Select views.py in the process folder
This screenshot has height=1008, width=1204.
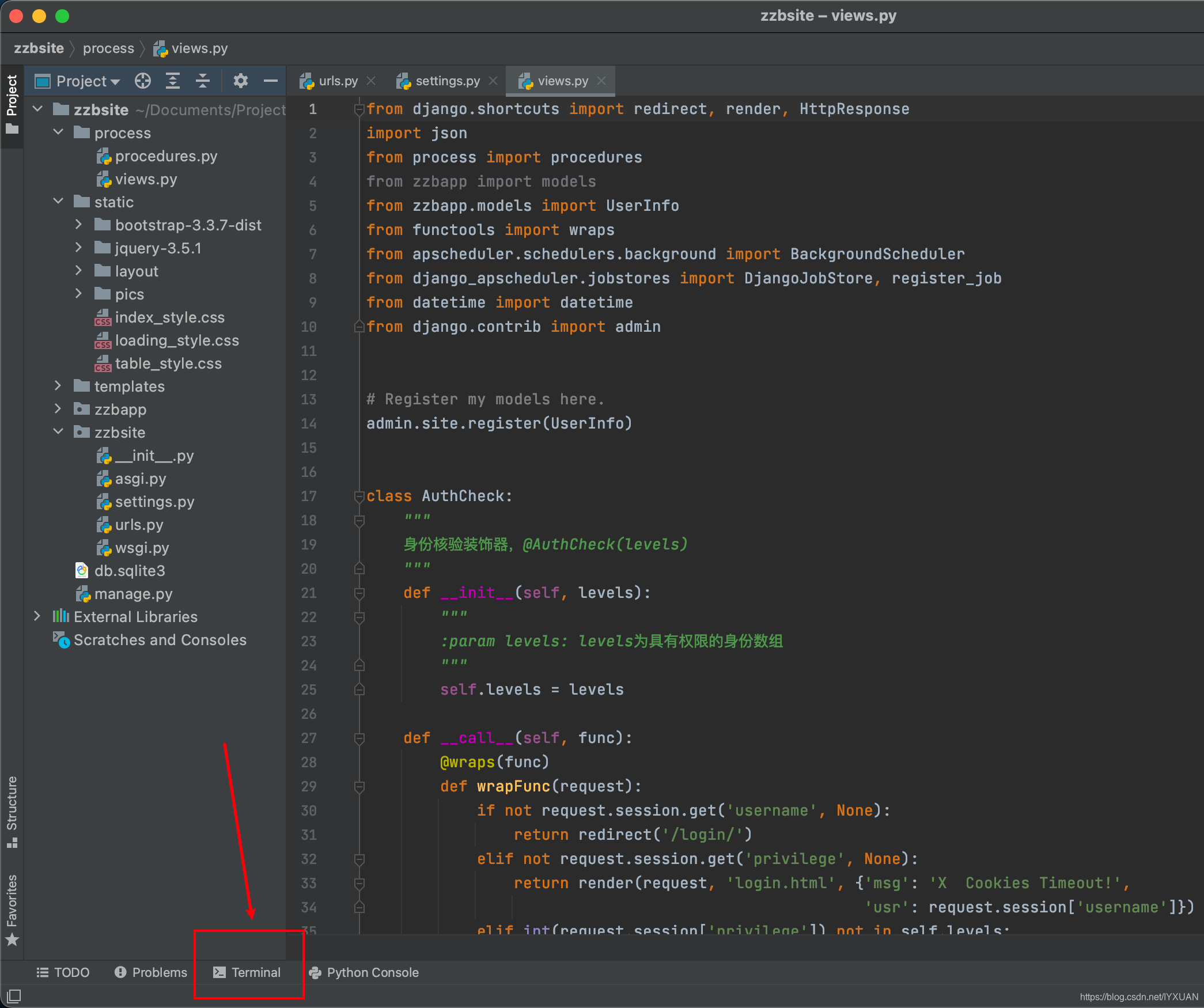pyautogui.click(x=137, y=179)
